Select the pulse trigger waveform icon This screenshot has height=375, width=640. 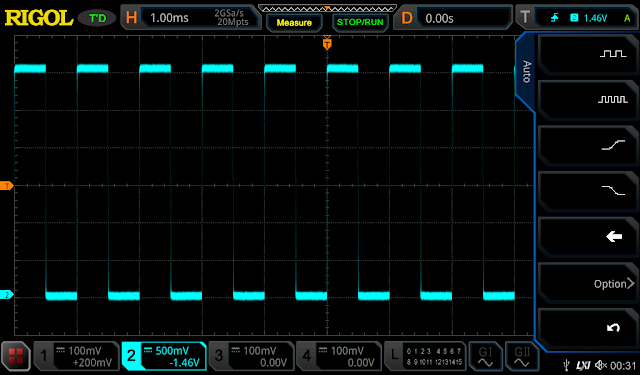[613, 54]
